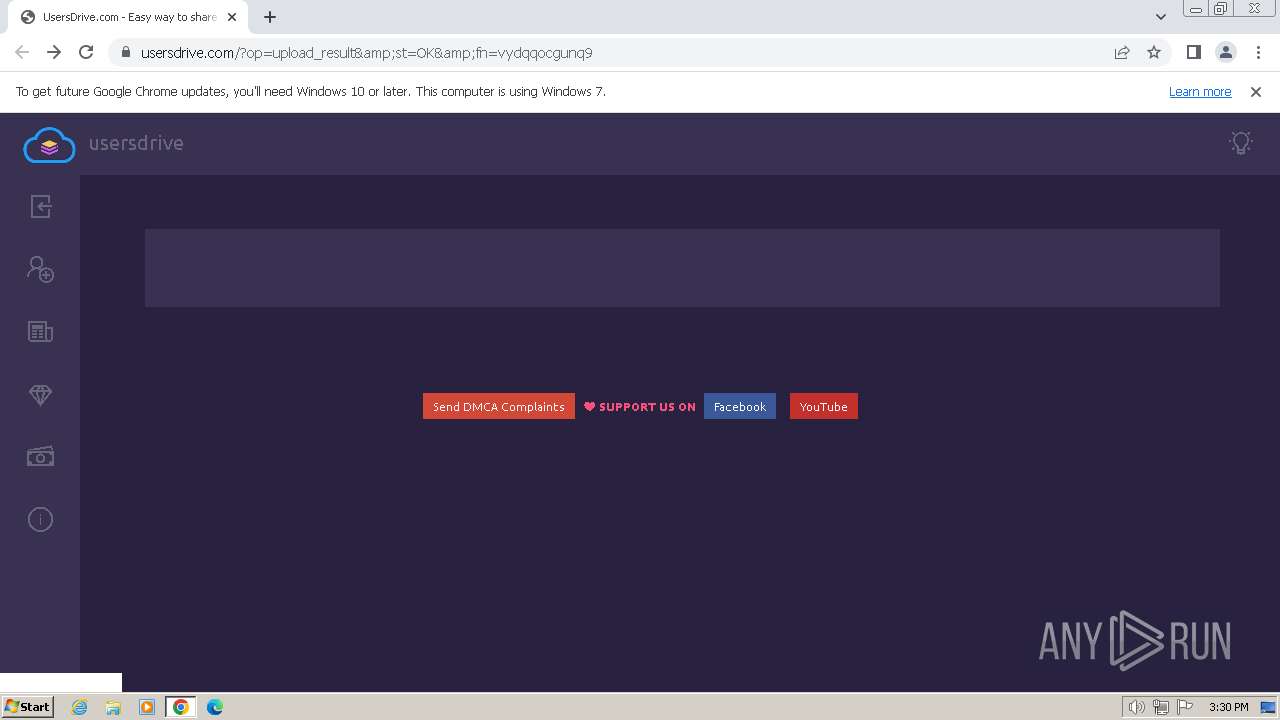Open the Chrome side panel icon
This screenshot has width=1280, height=720.
[x=1194, y=52]
